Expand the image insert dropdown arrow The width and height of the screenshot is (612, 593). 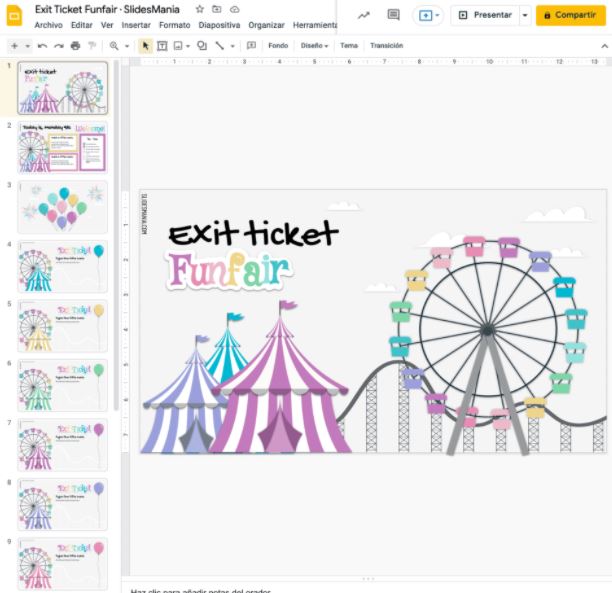point(188,46)
